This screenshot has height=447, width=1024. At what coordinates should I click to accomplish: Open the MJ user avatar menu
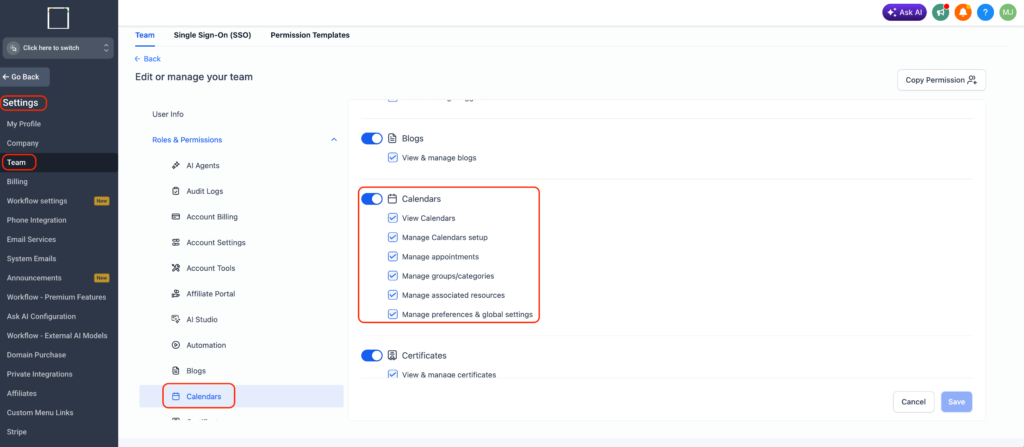[1008, 12]
